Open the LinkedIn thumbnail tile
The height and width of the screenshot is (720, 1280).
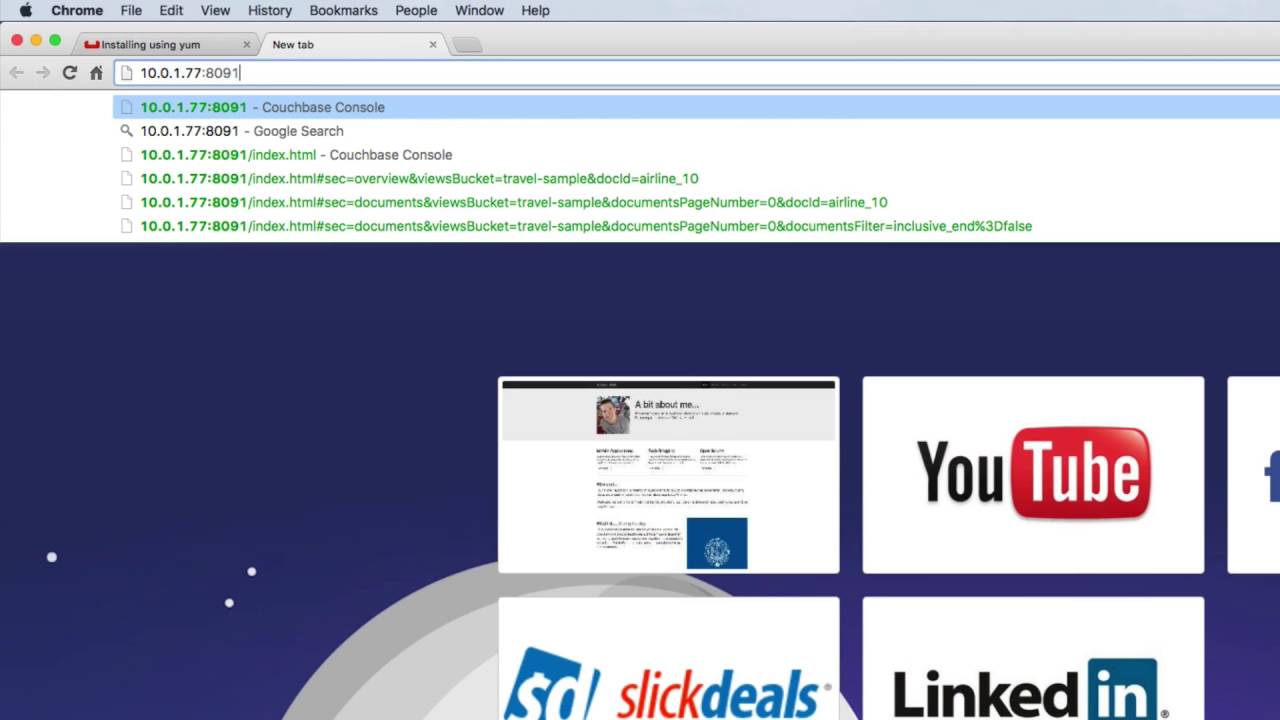1033,659
